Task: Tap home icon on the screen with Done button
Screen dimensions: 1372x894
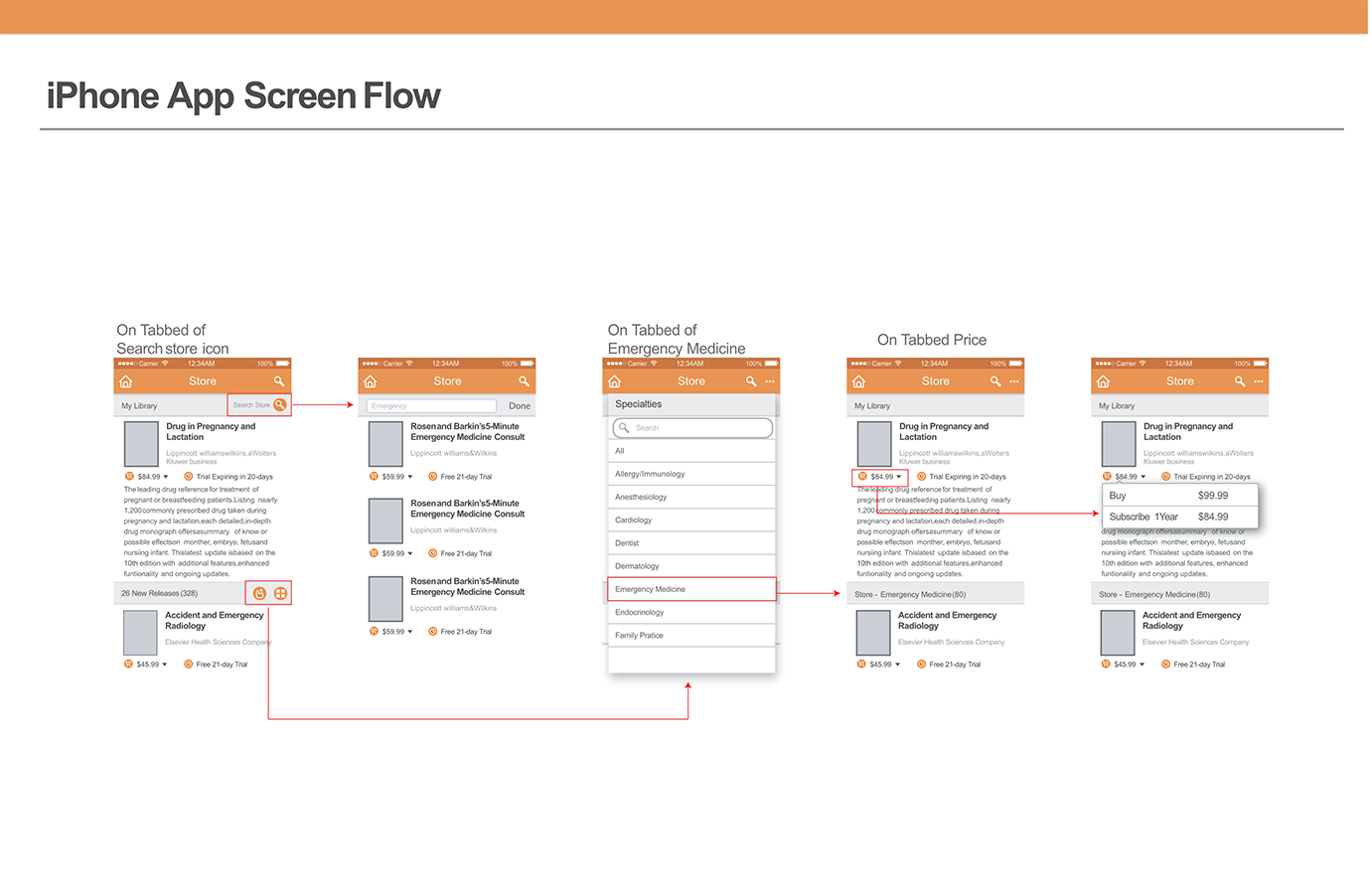Action: 371,381
